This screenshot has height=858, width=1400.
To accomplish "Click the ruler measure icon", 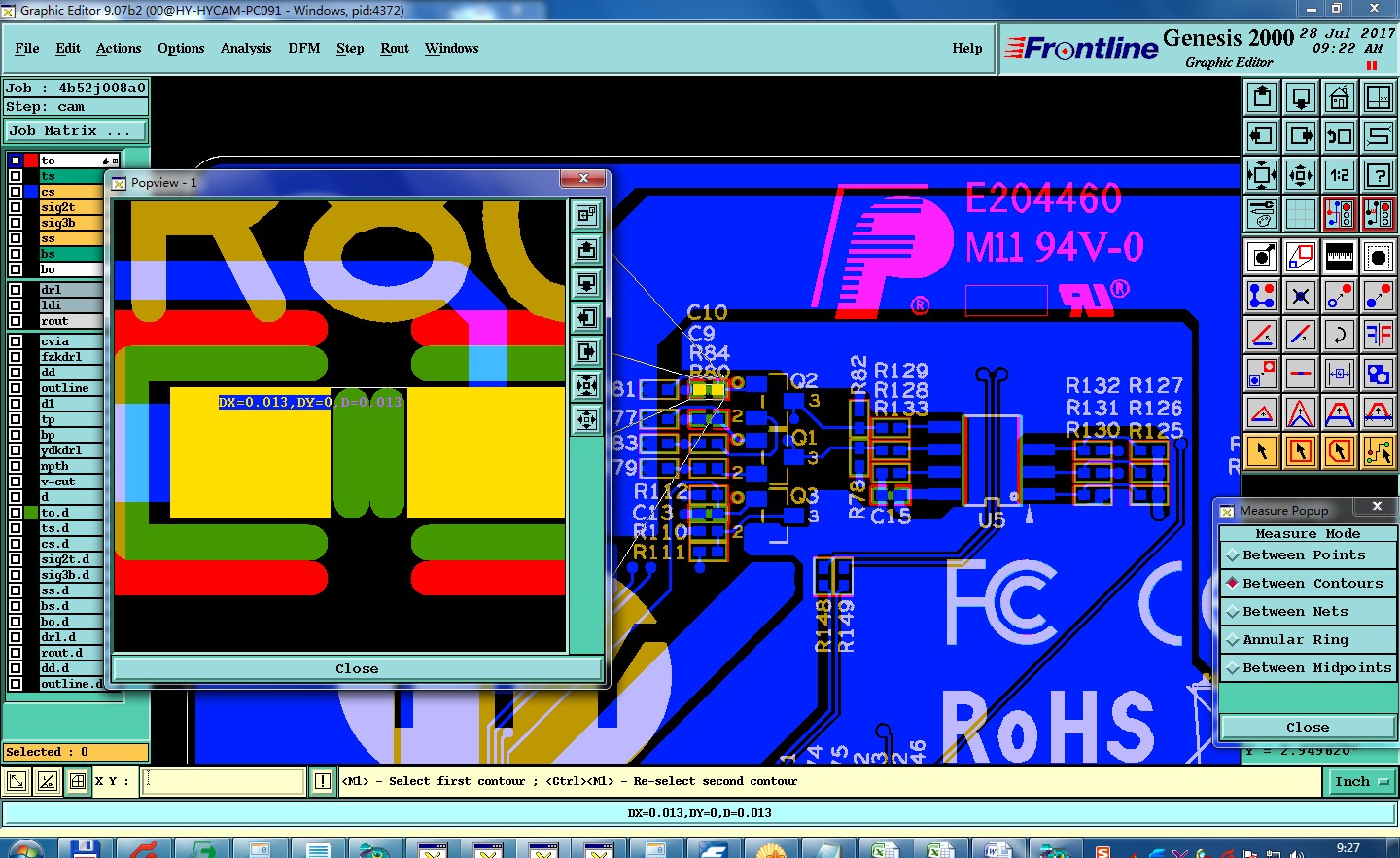I will (x=1340, y=257).
